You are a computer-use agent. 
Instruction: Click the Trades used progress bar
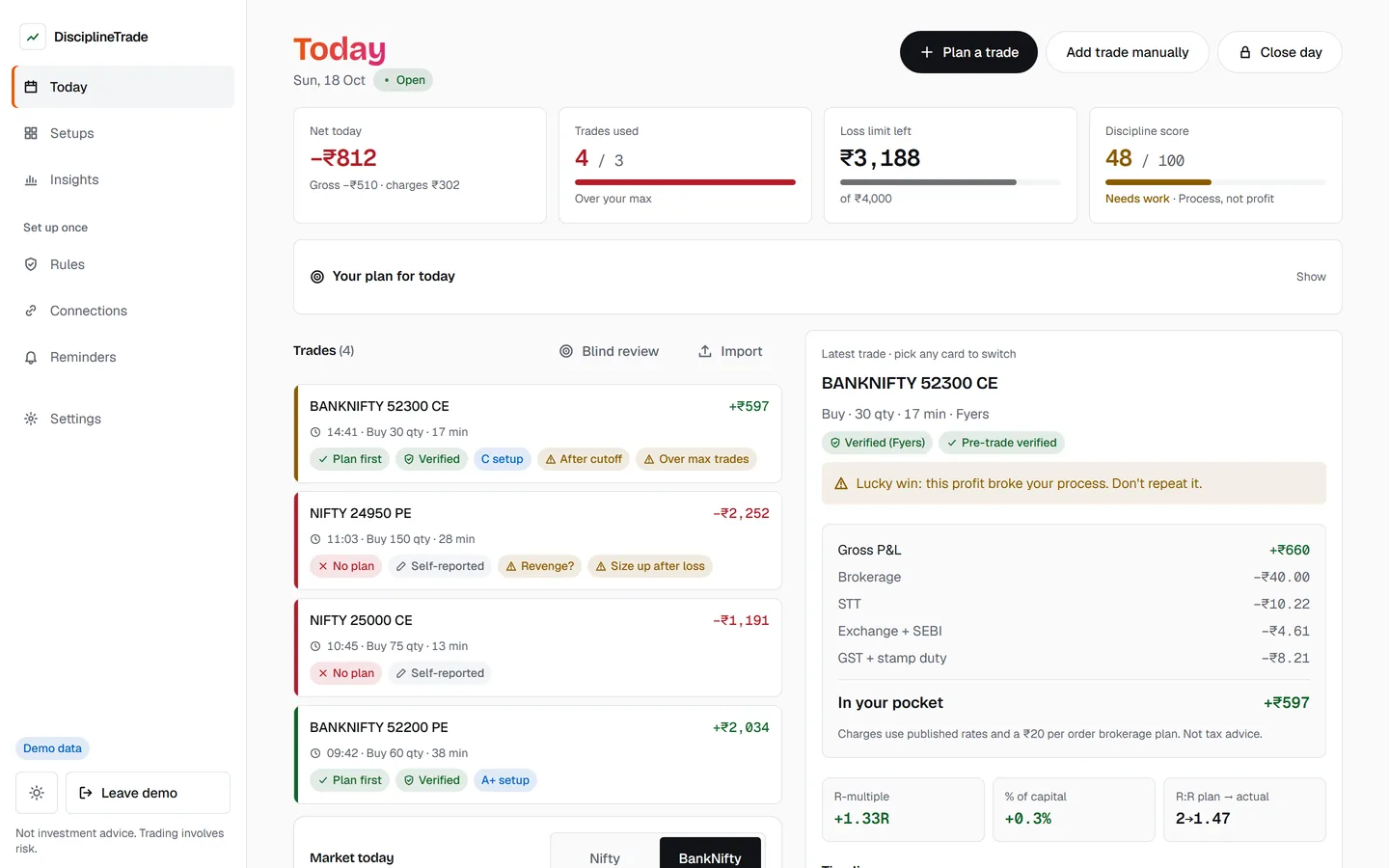pyautogui.click(x=685, y=182)
